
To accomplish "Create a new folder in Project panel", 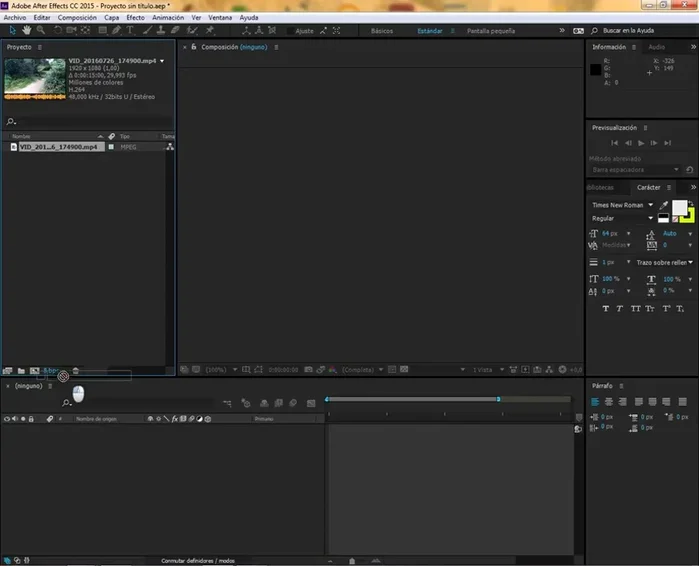I will tap(21, 371).
